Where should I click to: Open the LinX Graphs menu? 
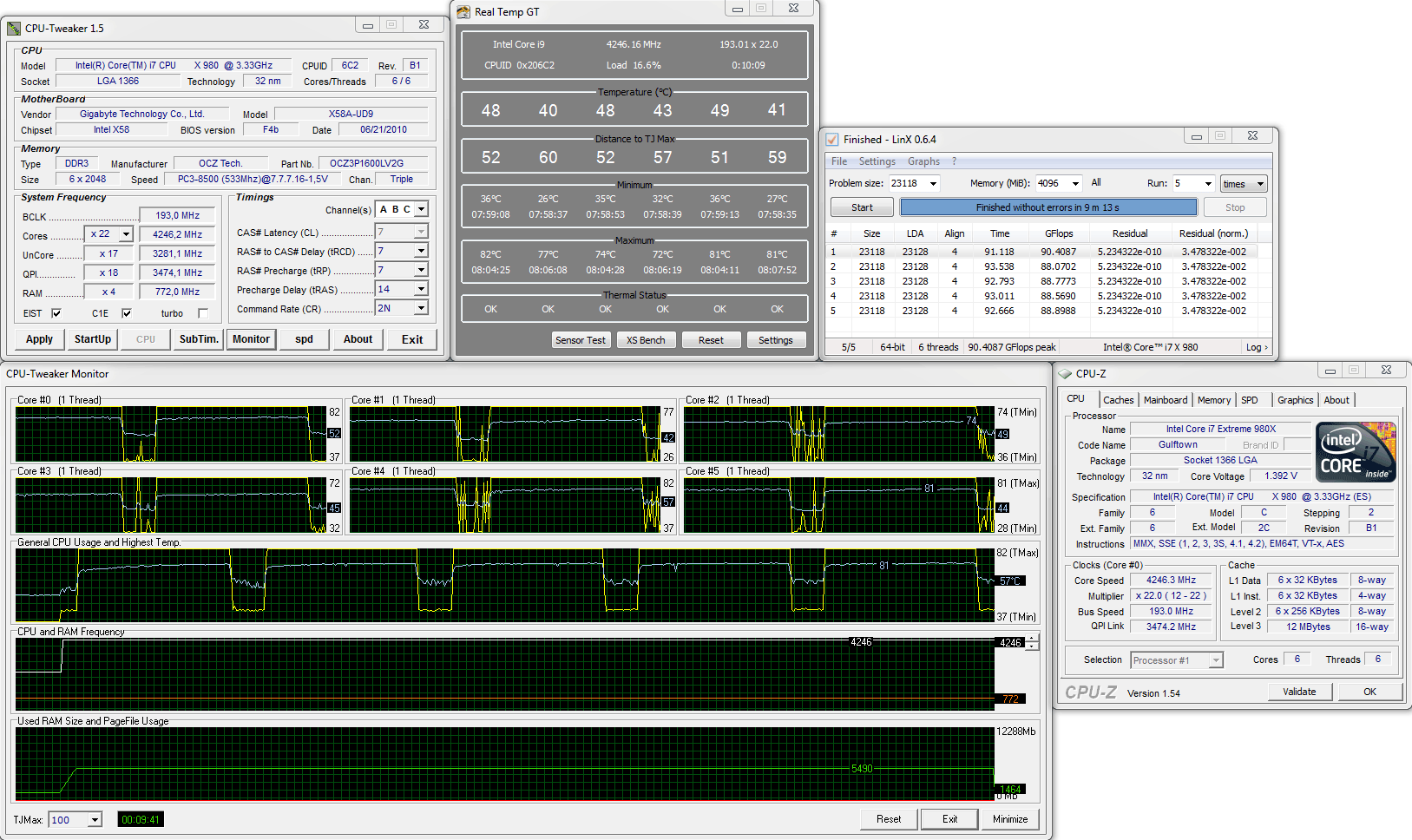[924, 161]
